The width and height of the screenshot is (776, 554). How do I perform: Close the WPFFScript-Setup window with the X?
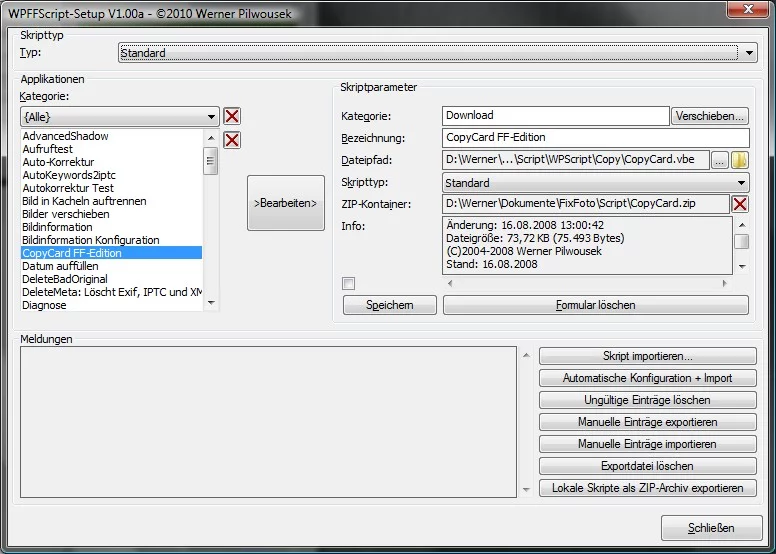point(748,9)
